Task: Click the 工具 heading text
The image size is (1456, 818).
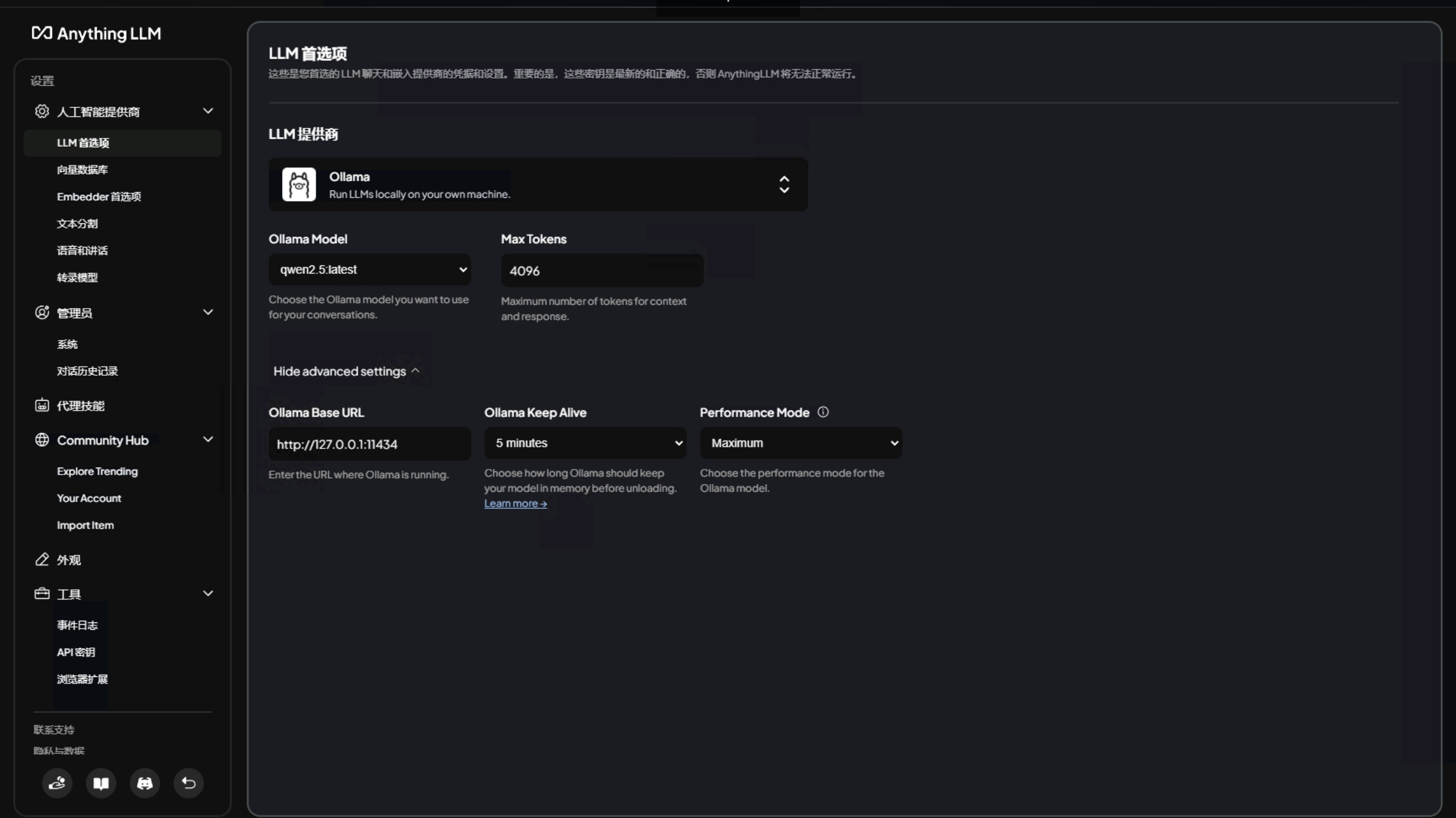Action: tap(69, 595)
